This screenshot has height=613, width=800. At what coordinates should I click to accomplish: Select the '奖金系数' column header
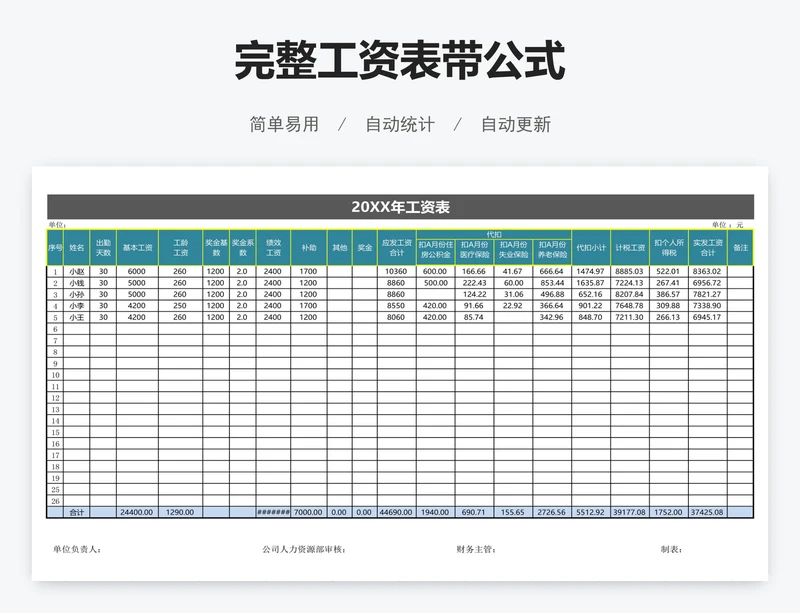coord(243,248)
